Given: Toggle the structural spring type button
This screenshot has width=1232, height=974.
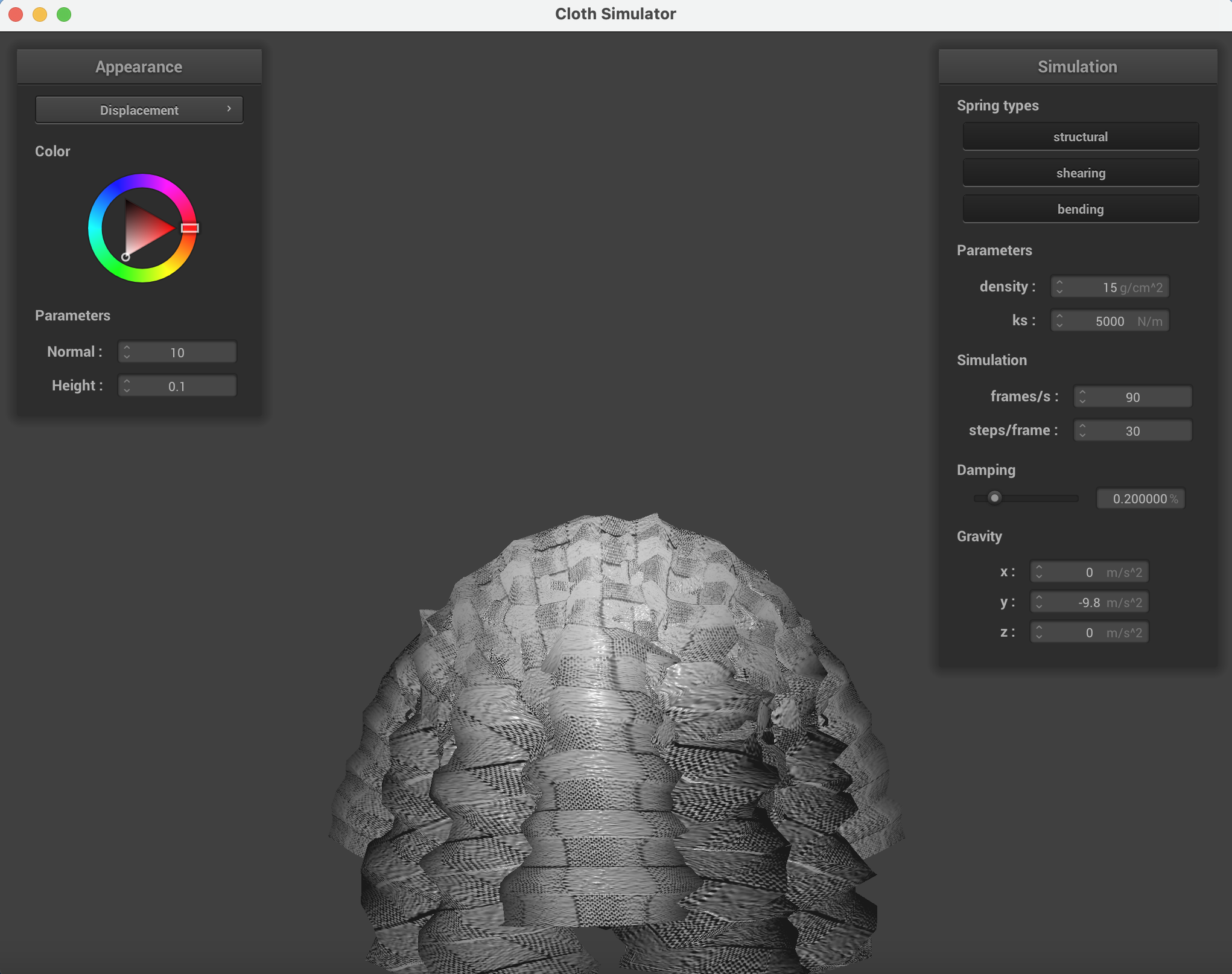Looking at the screenshot, I should [1080, 137].
